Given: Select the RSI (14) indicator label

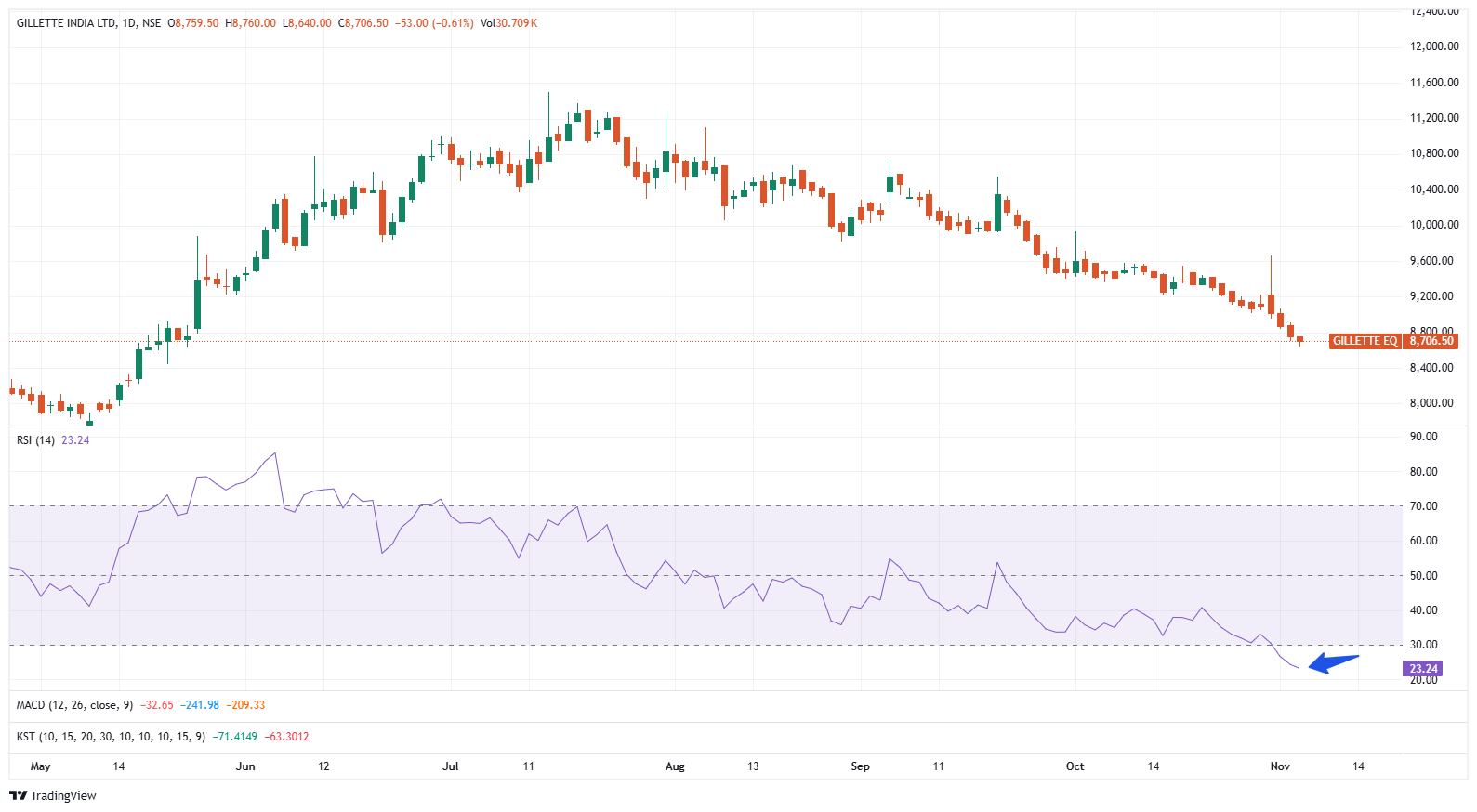Looking at the screenshot, I should (x=35, y=440).
